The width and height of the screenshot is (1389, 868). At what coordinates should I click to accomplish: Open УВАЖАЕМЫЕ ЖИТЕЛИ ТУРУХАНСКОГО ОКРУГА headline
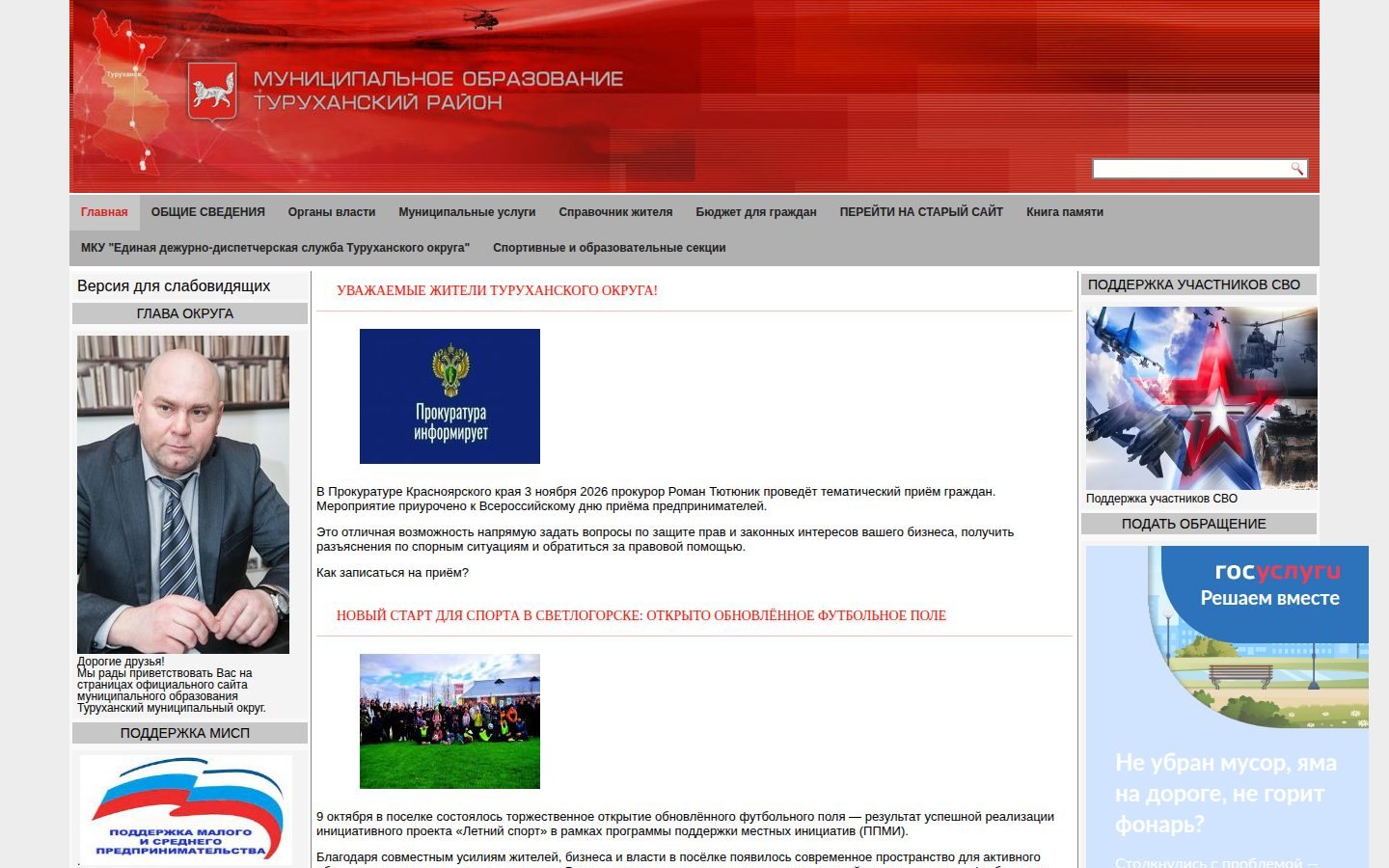[497, 290]
